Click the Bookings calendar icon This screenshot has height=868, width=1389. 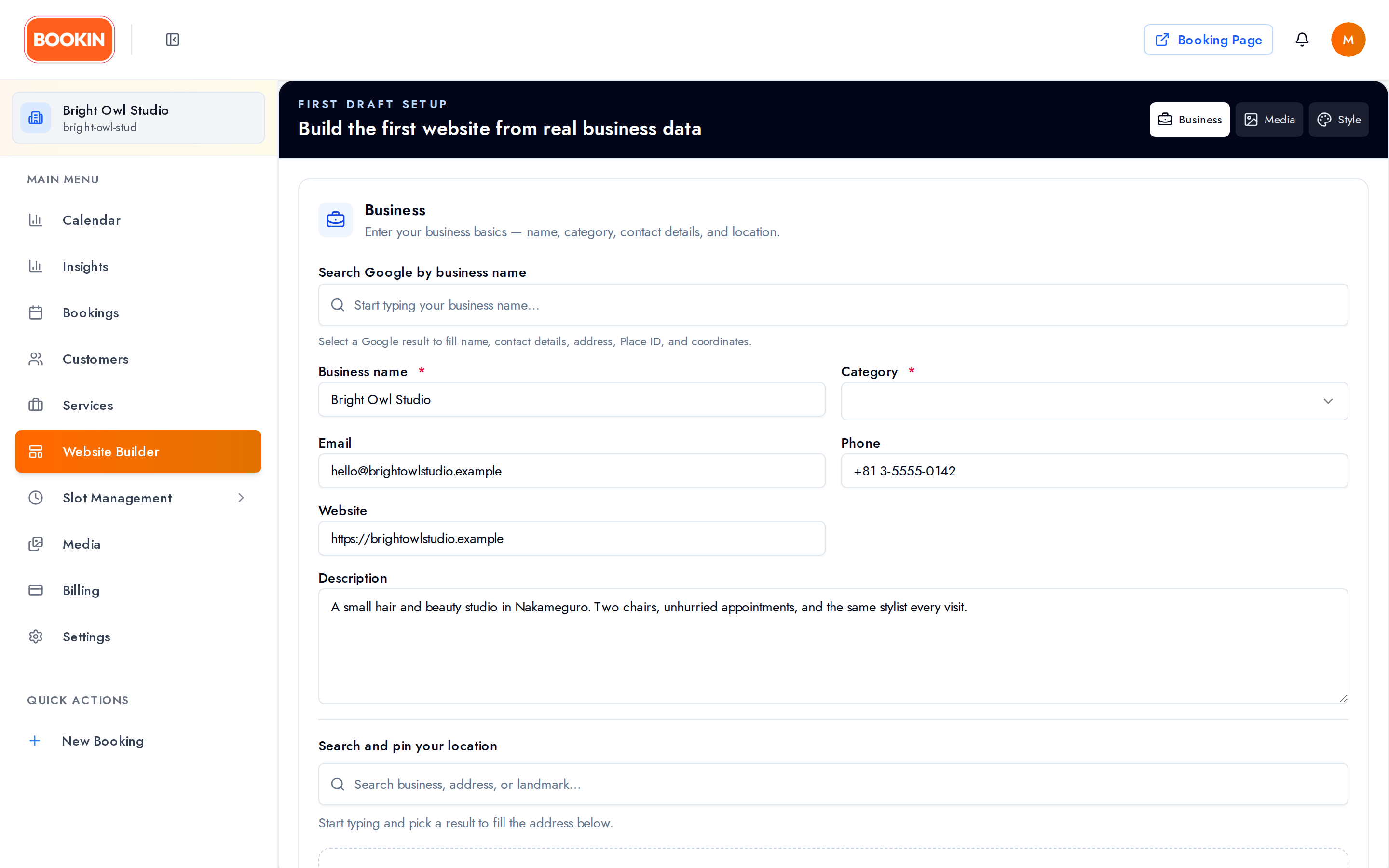click(x=36, y=313)
